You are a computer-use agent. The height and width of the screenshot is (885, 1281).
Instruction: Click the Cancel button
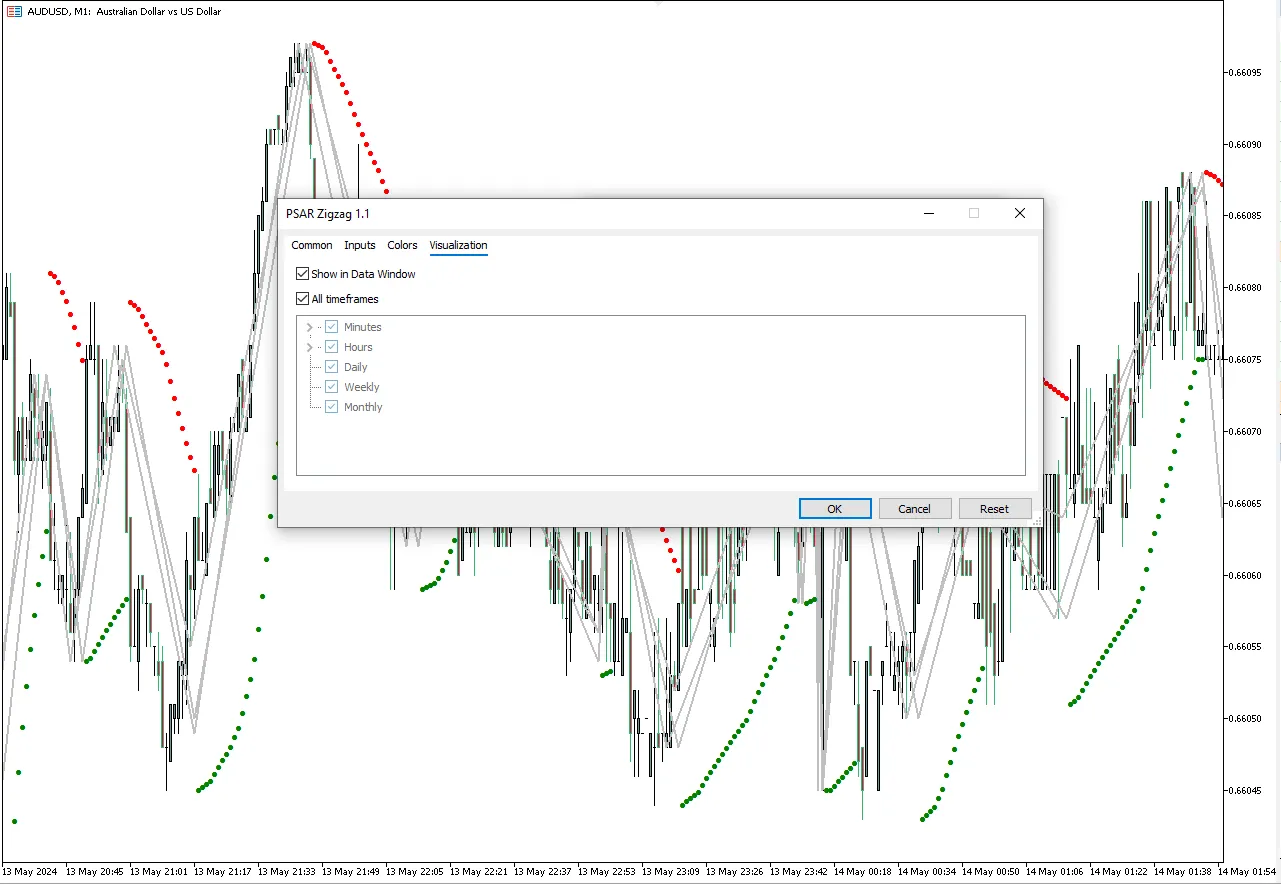click(x=914, y=509)
